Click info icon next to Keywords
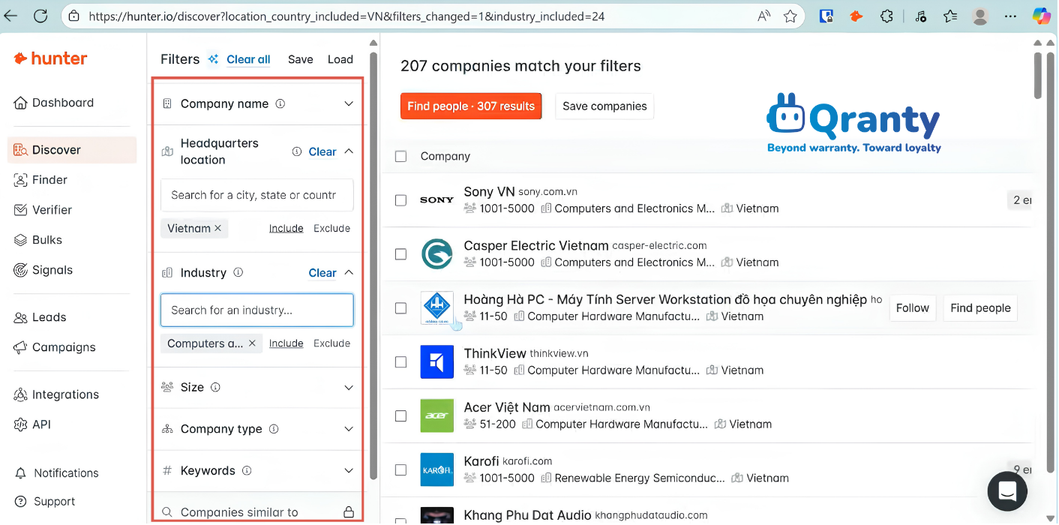The width and height of the screenshot is (1059, 525). pos(247,470)
